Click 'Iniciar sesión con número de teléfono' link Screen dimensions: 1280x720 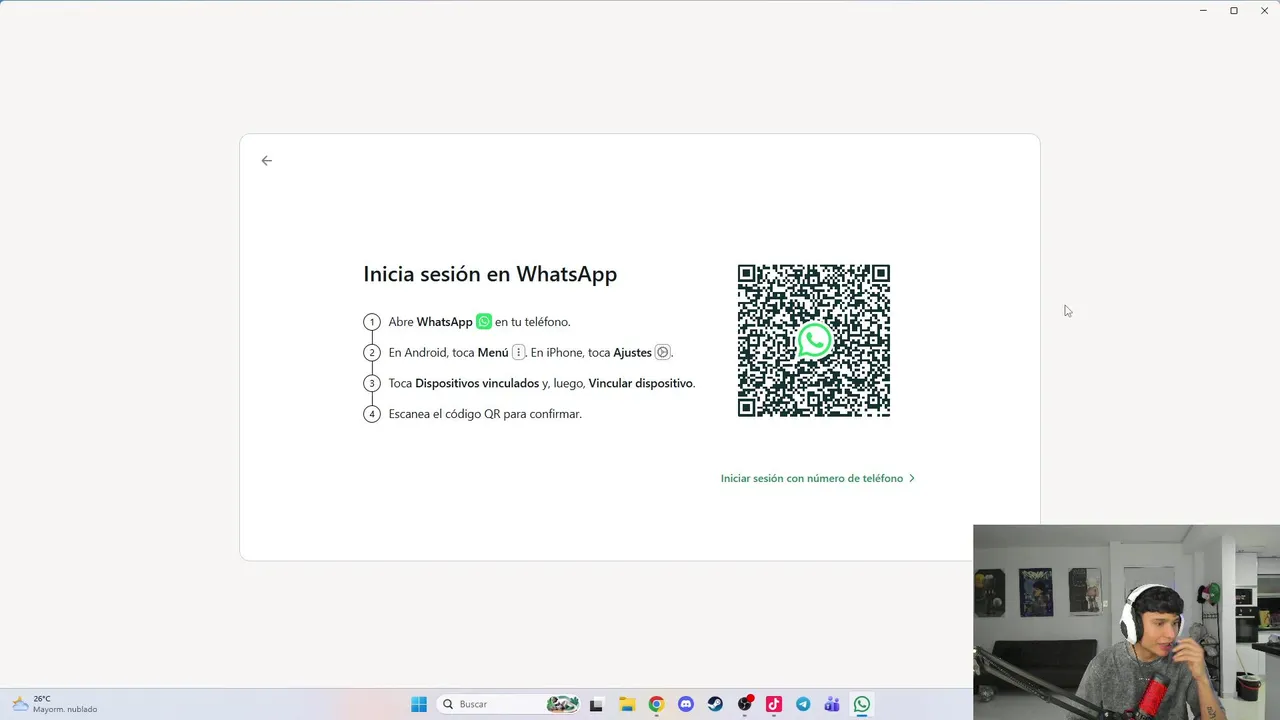pos(811,478)
